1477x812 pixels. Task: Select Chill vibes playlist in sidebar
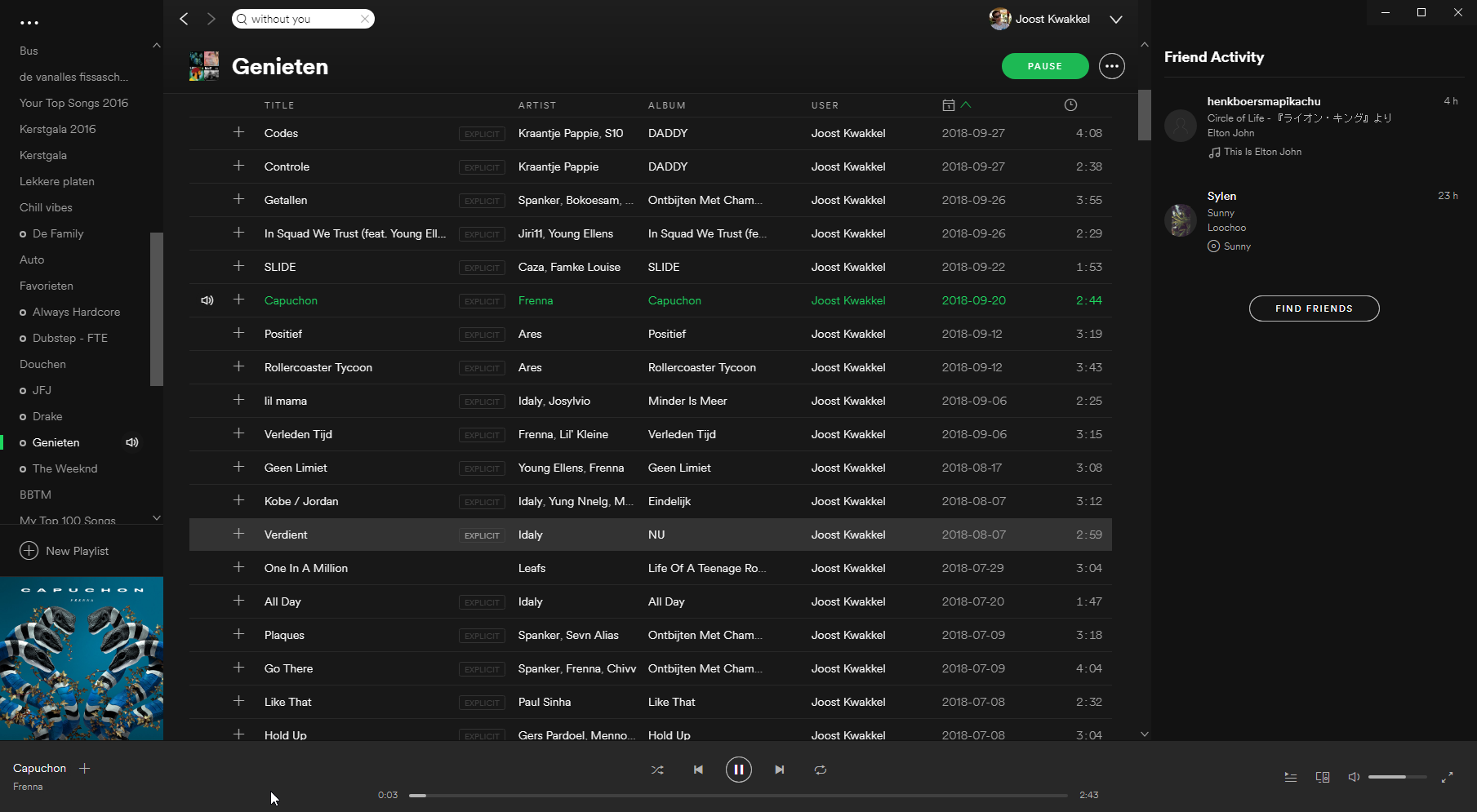[x=46, y=207]
